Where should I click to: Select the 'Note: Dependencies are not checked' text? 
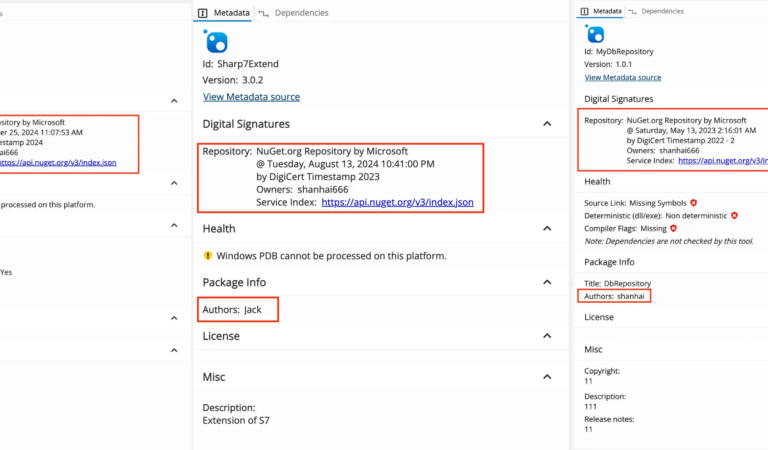669,241
